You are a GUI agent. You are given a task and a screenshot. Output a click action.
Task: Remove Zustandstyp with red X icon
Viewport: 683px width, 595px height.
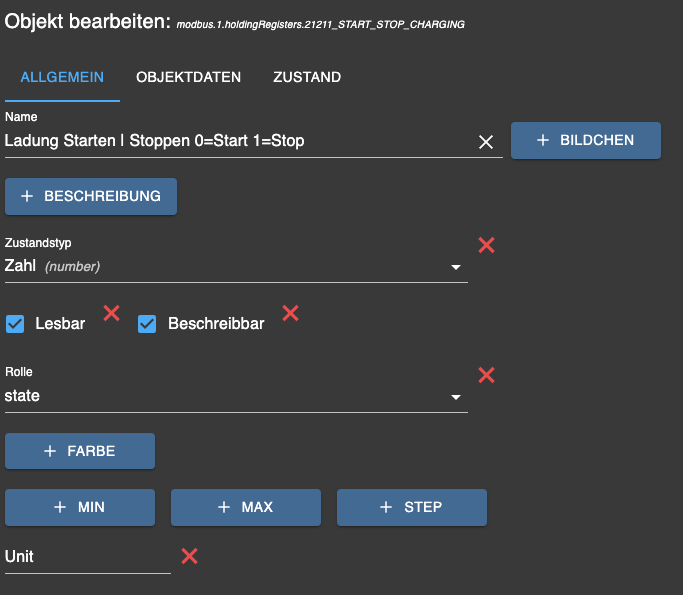[x=486, y=245]
